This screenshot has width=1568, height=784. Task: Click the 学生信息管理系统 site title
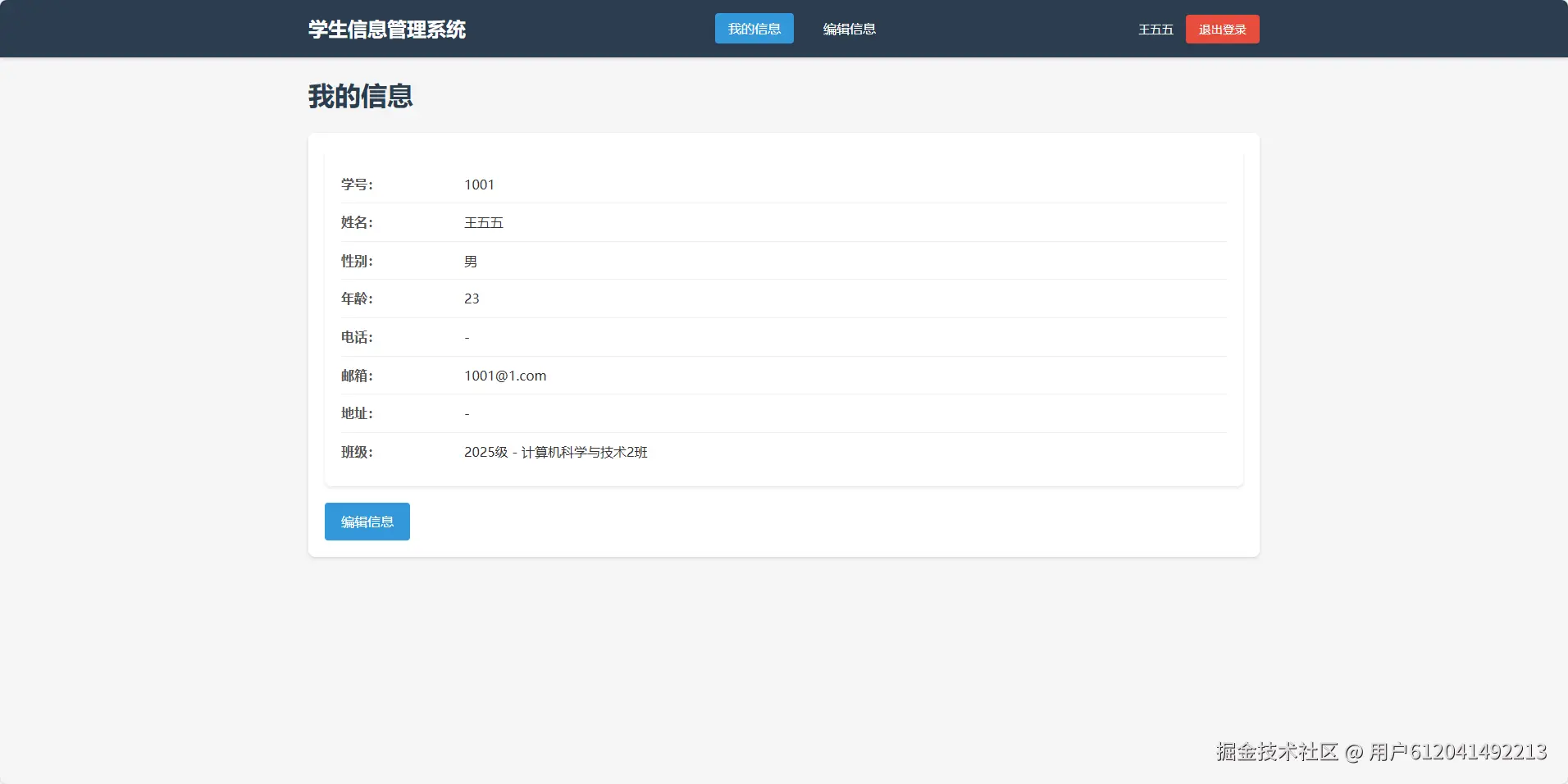click(387, 30)
